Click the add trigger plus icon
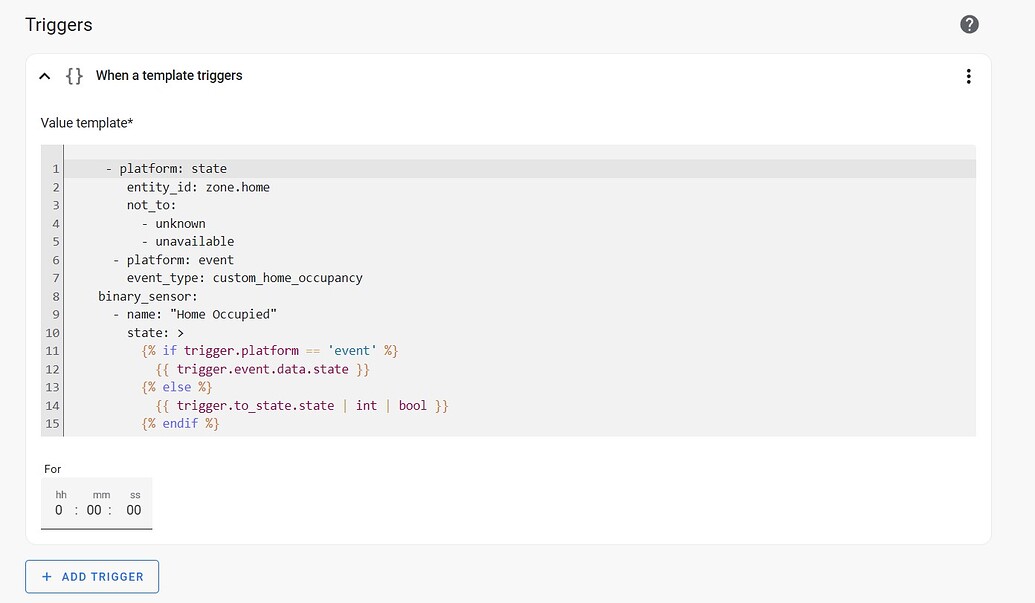 point(46,576)
